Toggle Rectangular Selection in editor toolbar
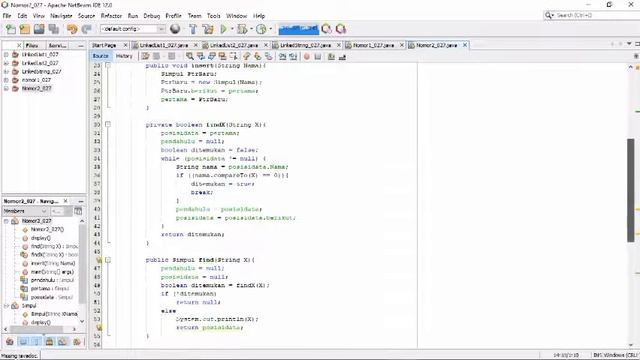640x360 pixels. click(233, 56)
